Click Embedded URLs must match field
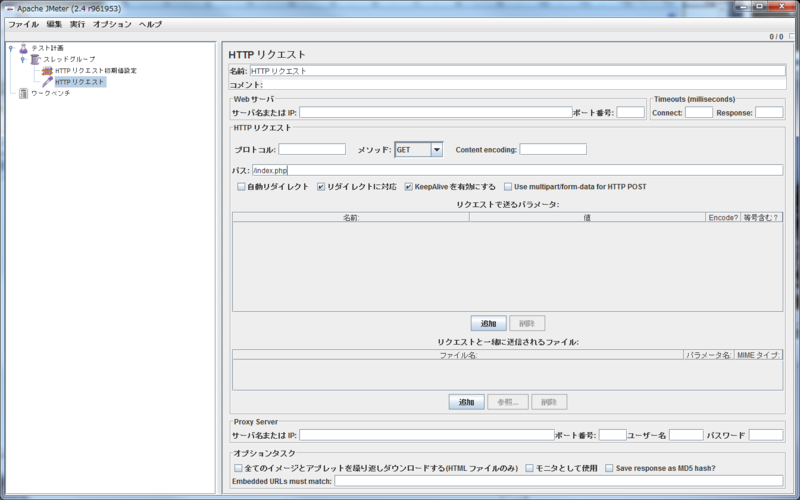The height and width of the screenshot is (500, 800). tap(559, 481)
